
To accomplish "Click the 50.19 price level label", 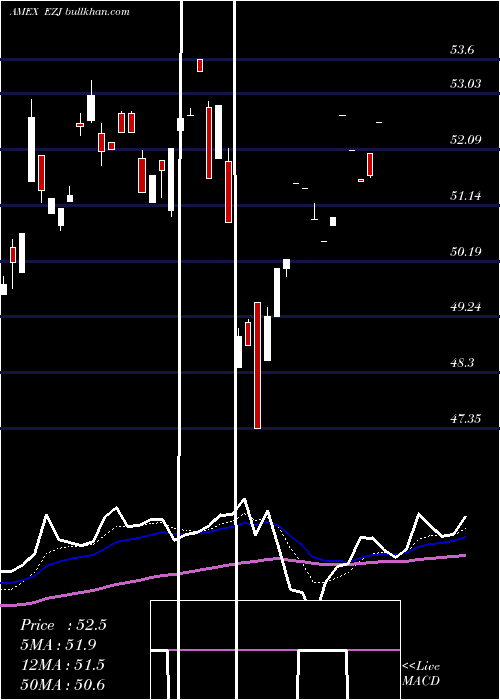I will [466, 252].
